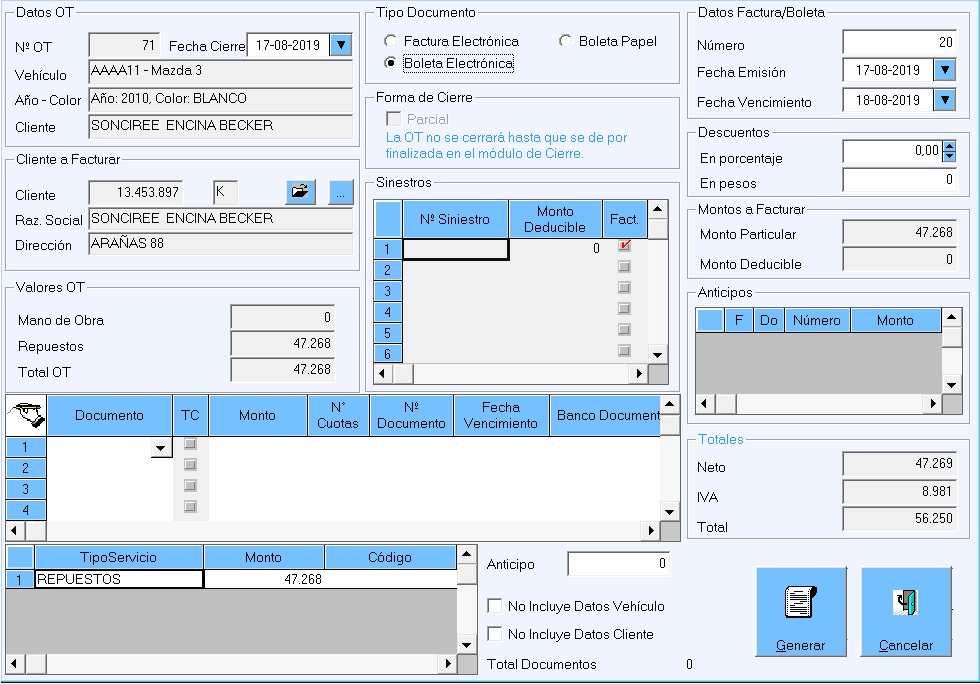Select Factura Electrónica document type
This screenshot has height=684, width=980.
coord(392,41)
